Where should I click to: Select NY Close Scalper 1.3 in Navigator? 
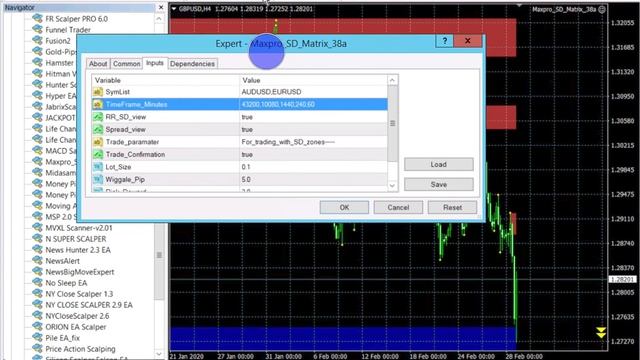tap(79, 294)
